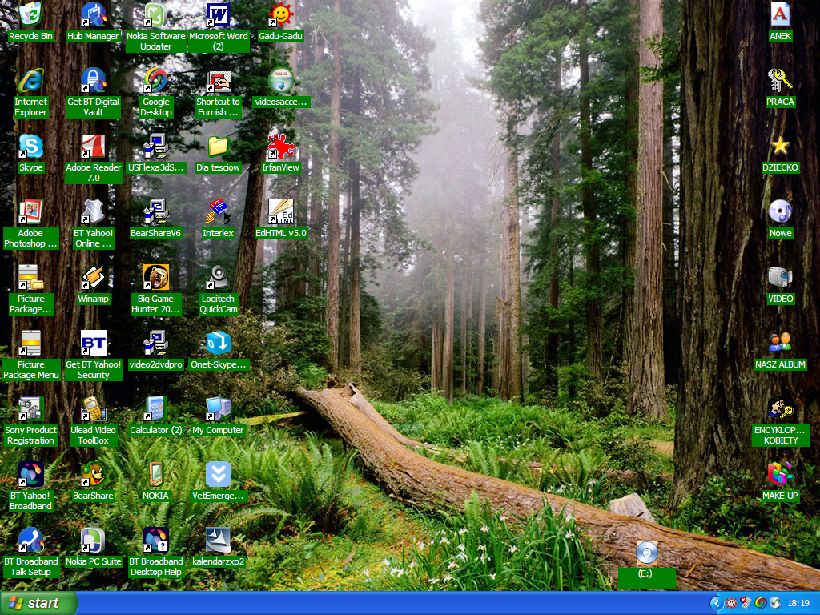Screen dimensions: 820x615
Task: Select the Gadu-Gadu desktop icon
Action: point(280,15)
